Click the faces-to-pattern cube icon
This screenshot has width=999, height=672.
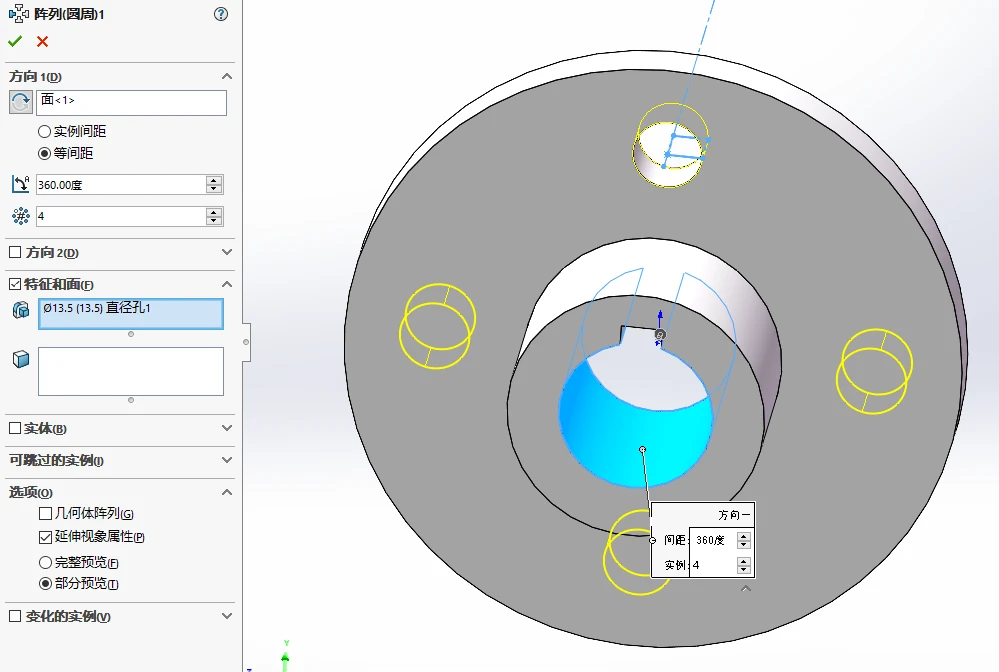pyautogui.click(x=21, y=359)
